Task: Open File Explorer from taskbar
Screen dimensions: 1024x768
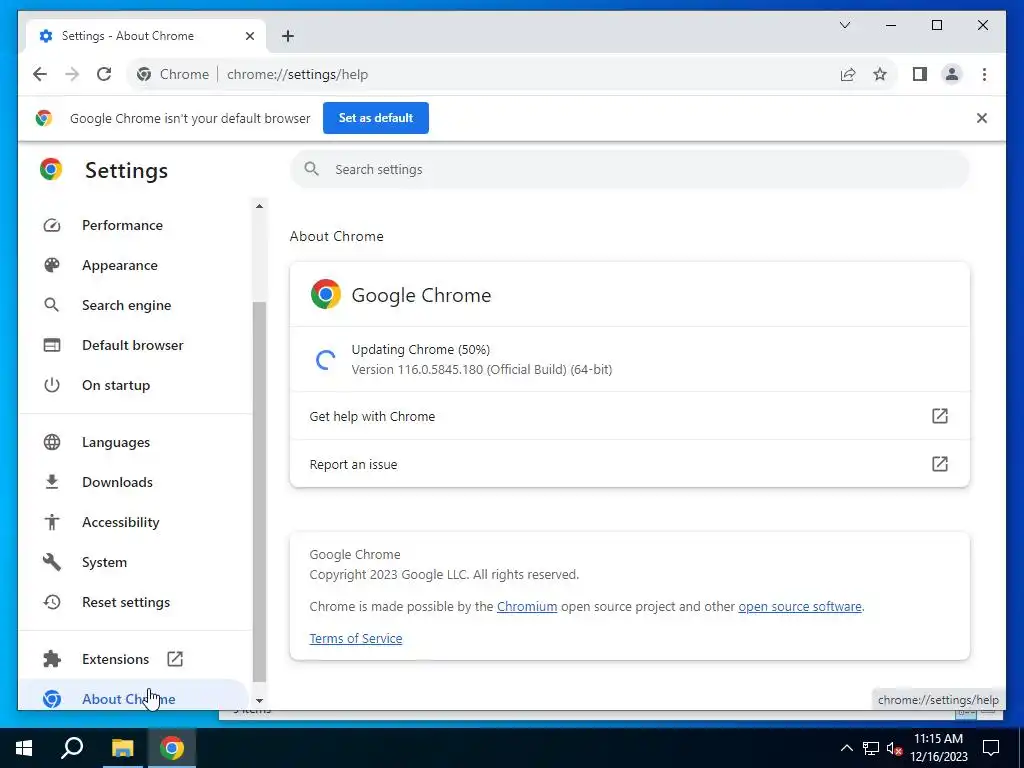Action: pyautogui.click(x=122, y=748)
